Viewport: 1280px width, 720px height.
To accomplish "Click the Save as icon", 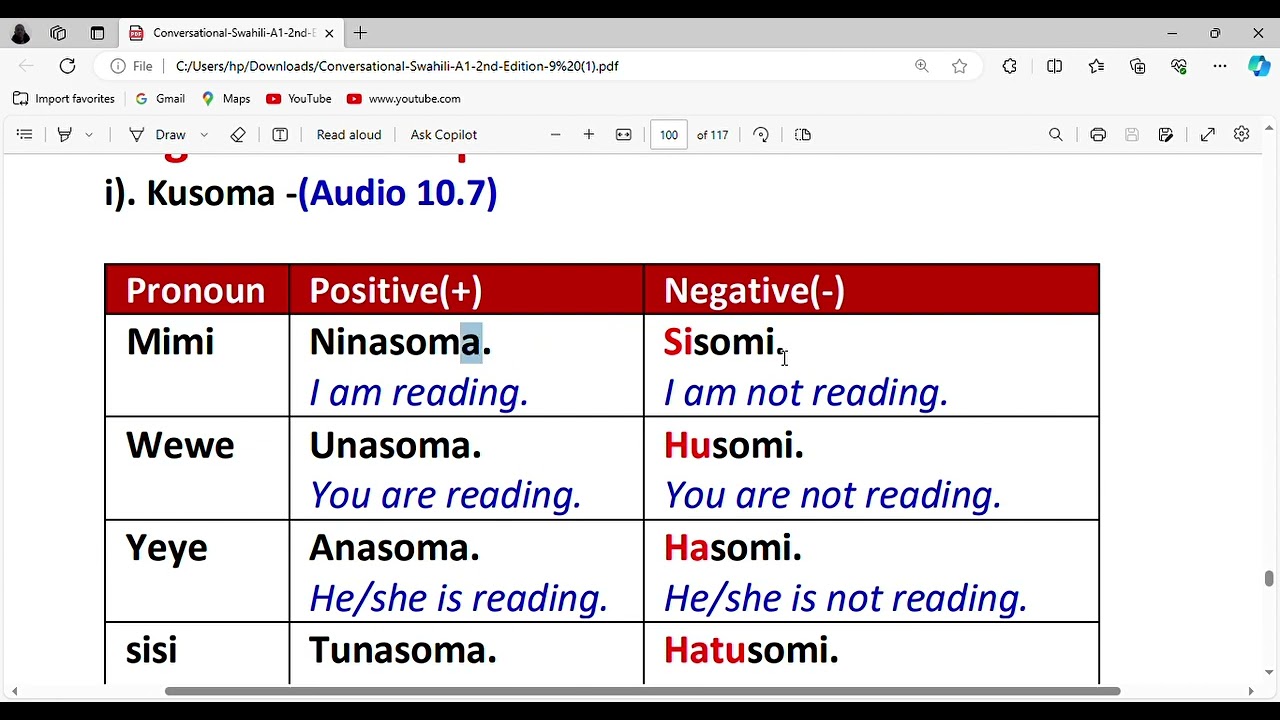I will pyautogui.click(x=1166, y=135).
